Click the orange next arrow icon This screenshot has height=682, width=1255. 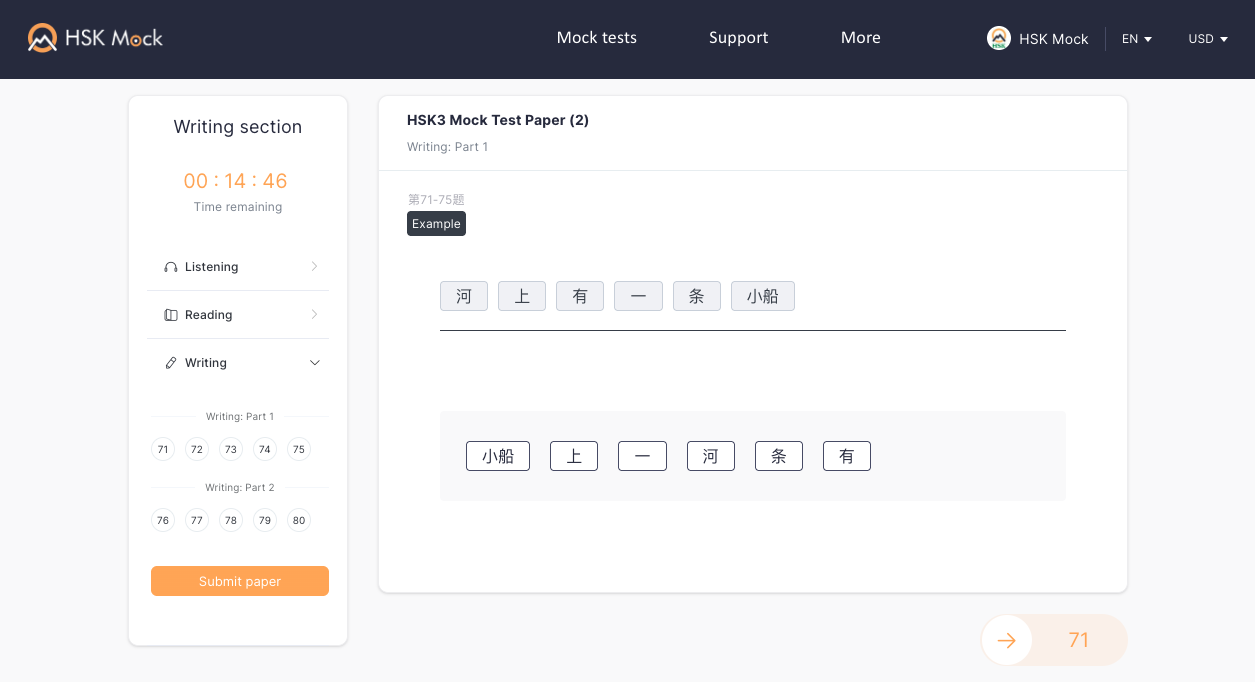[x=1007, y=640]
